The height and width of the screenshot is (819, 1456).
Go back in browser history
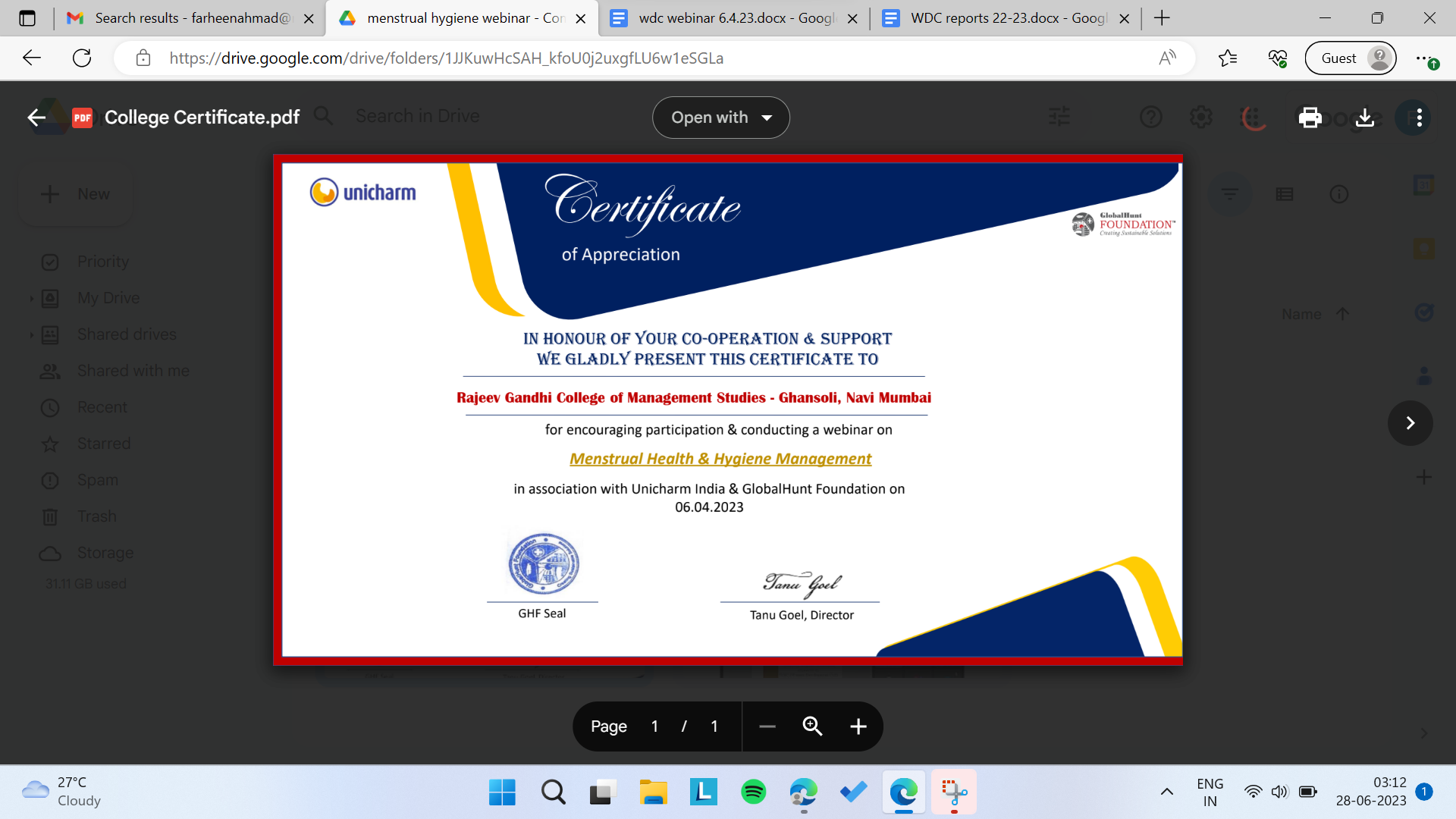32,58
